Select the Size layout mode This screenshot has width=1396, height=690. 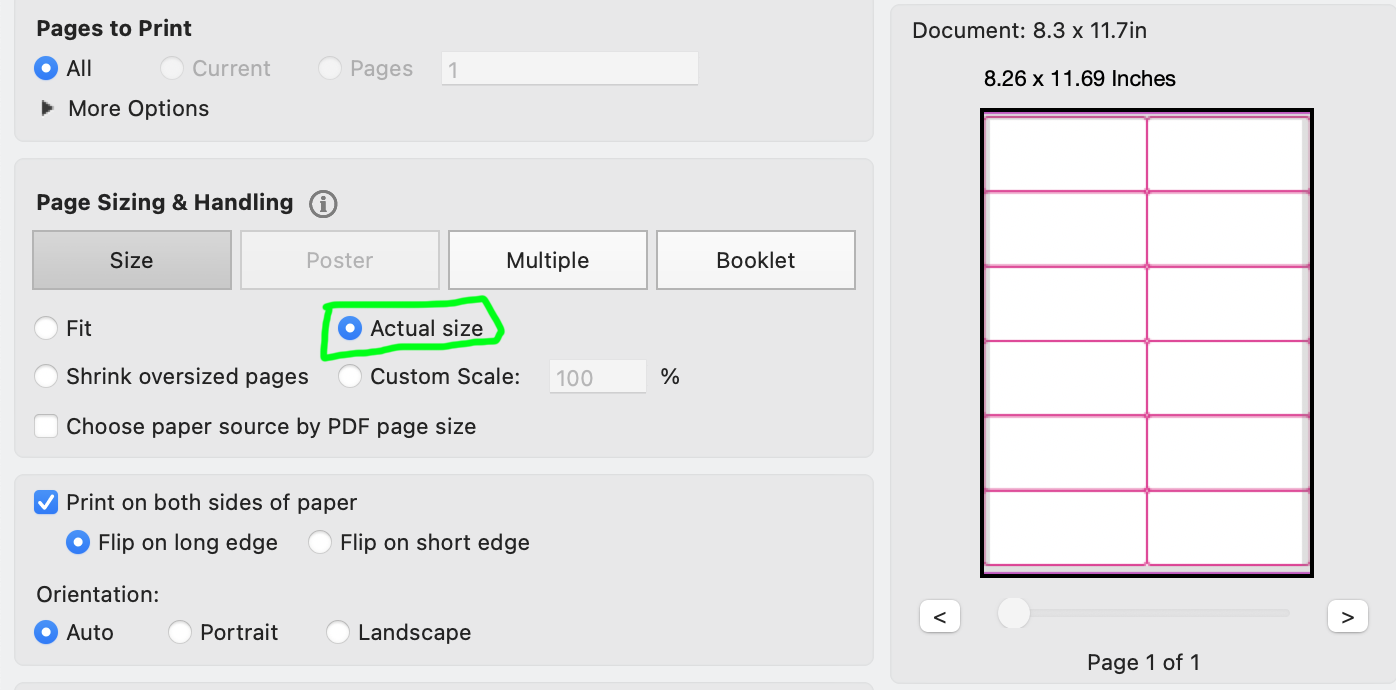tap(131, 260)
